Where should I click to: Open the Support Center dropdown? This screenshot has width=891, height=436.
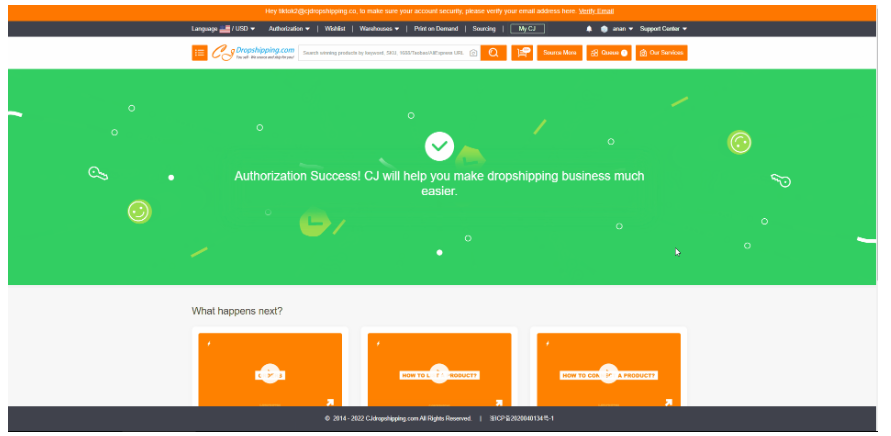coord(663,29)
